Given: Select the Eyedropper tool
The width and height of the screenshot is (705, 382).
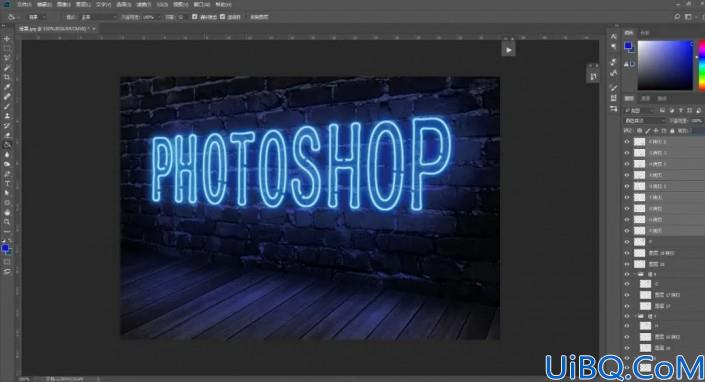Looking at the screenshot, I should tap(7, 87).
